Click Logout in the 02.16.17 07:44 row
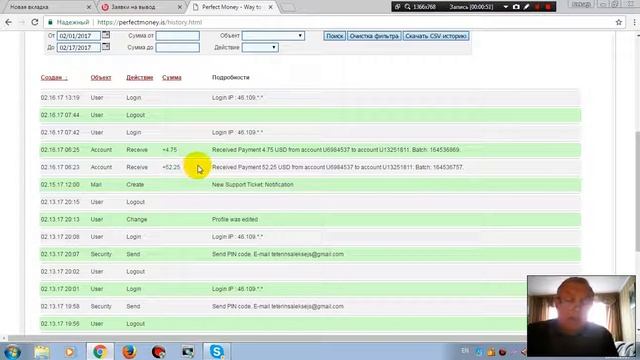 [136, 115]
